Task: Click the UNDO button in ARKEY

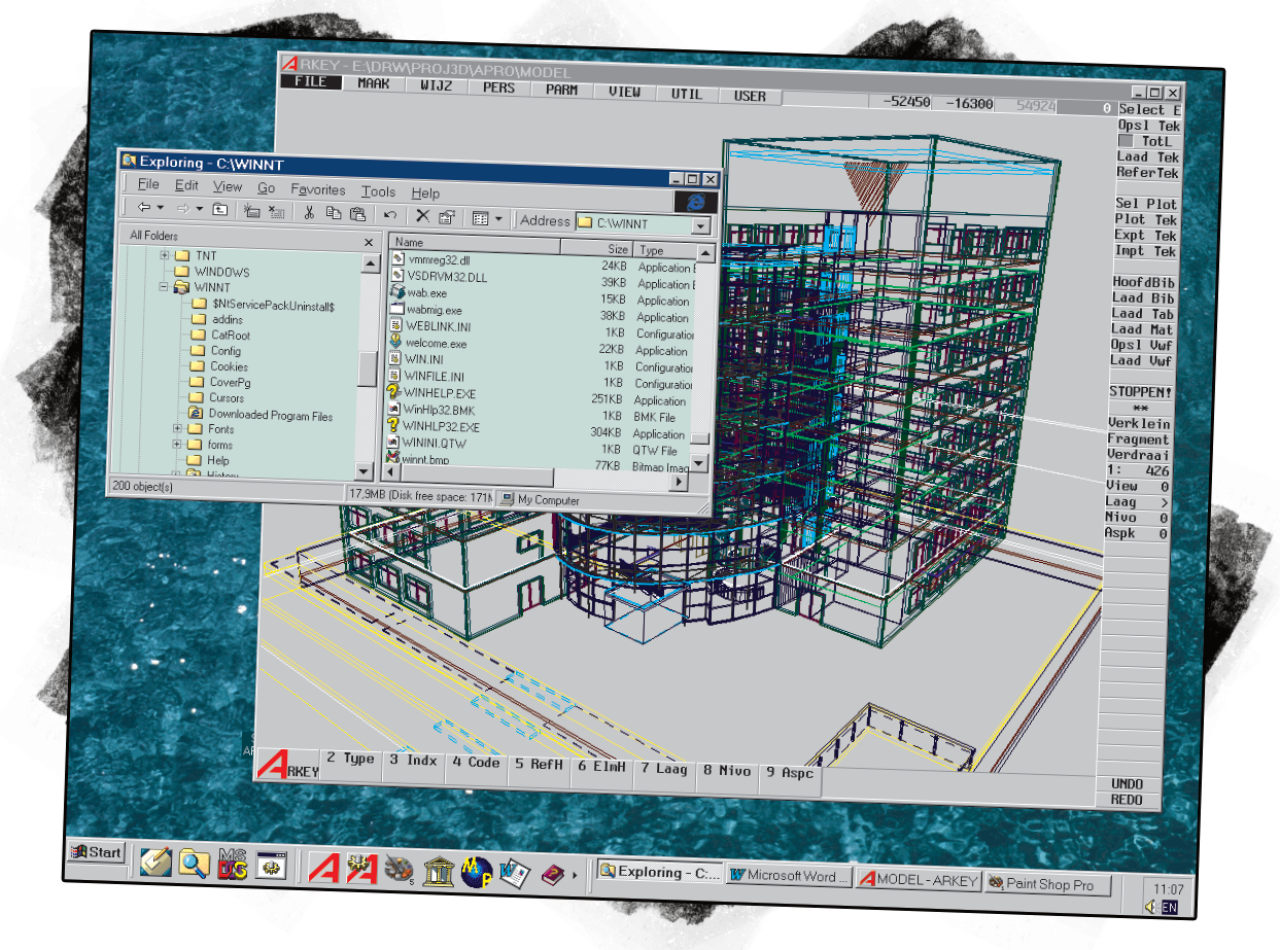Action: (x=1126, y=784)
